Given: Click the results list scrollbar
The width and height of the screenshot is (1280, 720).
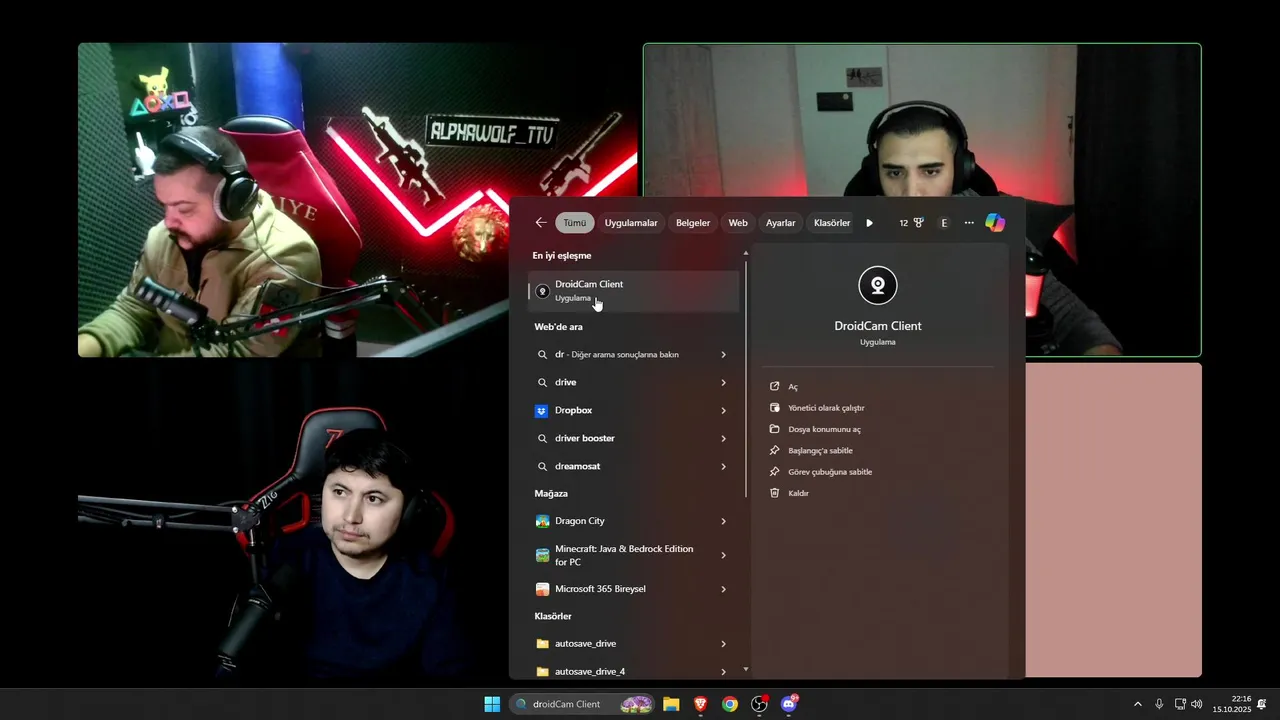Looking at the screenshot, I should pos(746,380).
